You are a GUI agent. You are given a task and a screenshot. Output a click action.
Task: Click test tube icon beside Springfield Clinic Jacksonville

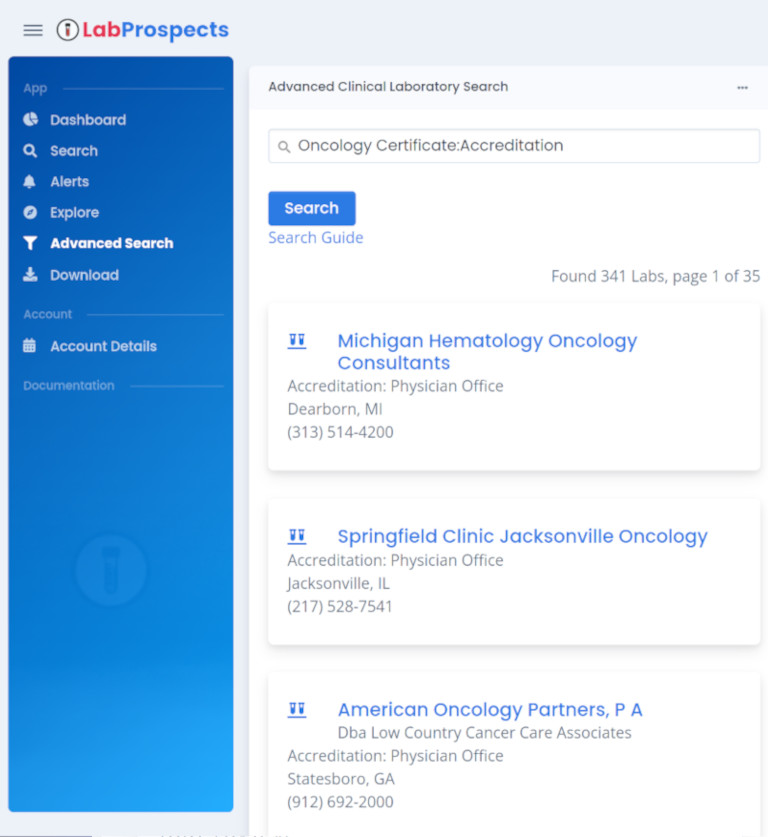pos(297,536)
